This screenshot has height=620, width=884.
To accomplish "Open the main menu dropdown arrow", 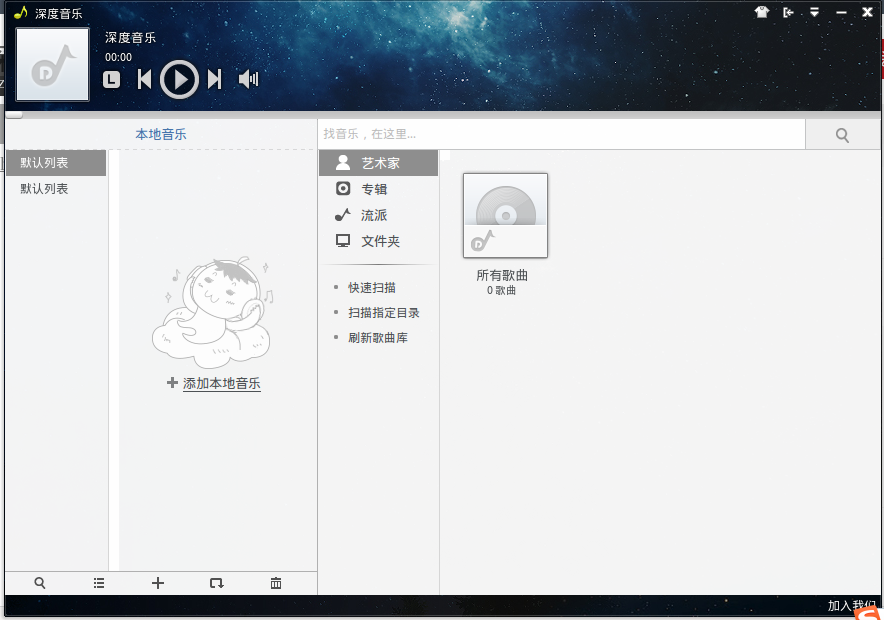I will (x=814, y=12).
